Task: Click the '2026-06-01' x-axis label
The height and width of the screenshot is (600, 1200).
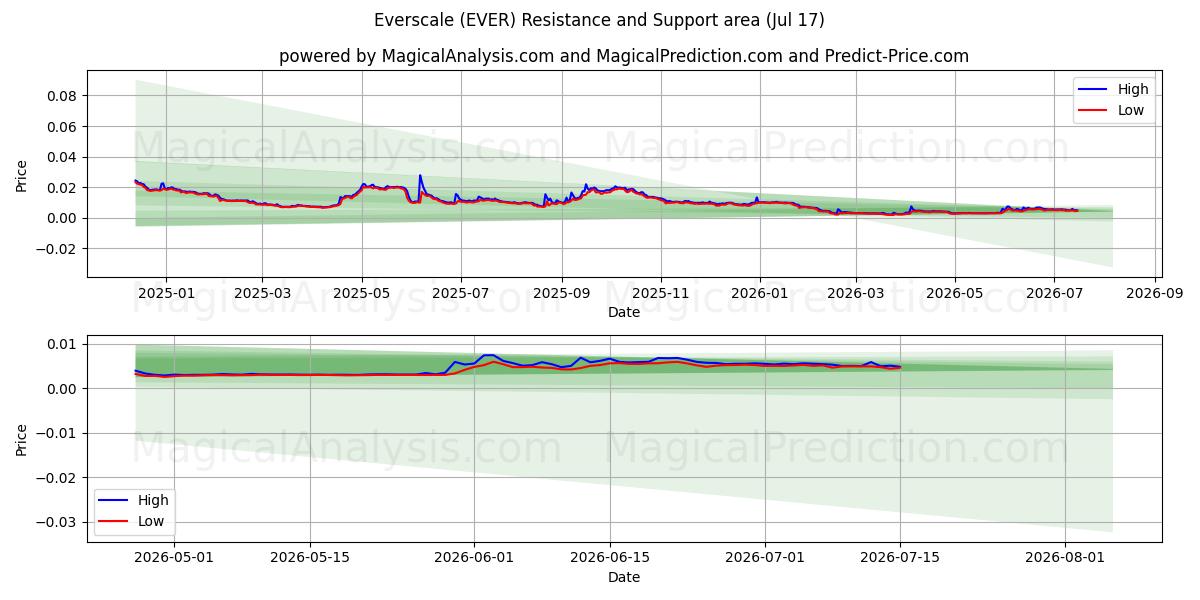Action: [x=474, y=560]
